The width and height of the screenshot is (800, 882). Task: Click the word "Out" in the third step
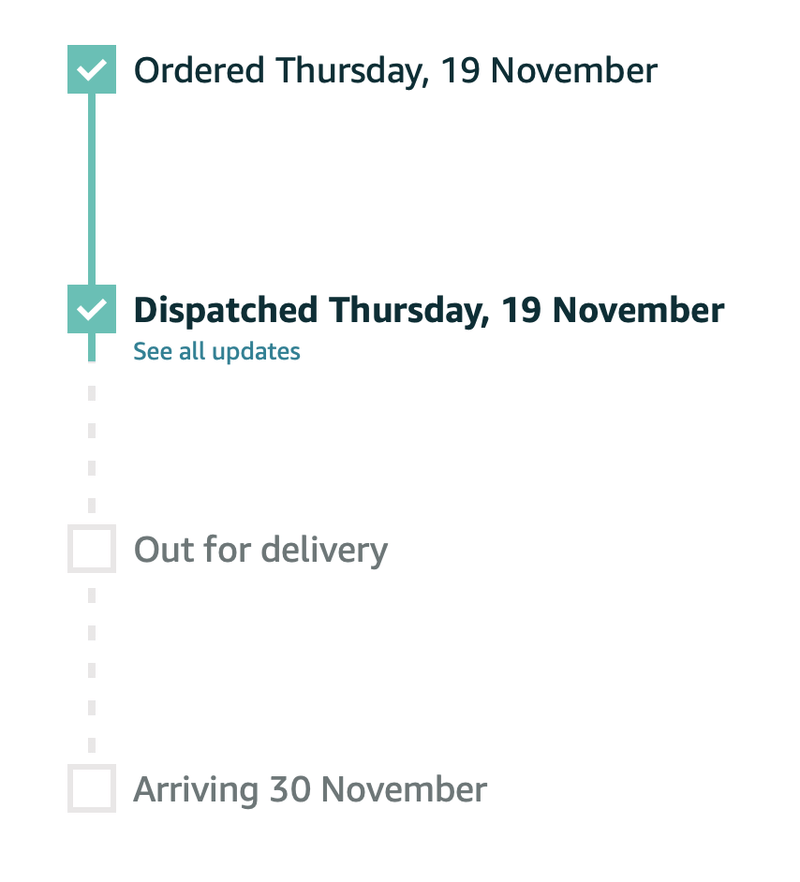tap(161, 550)
